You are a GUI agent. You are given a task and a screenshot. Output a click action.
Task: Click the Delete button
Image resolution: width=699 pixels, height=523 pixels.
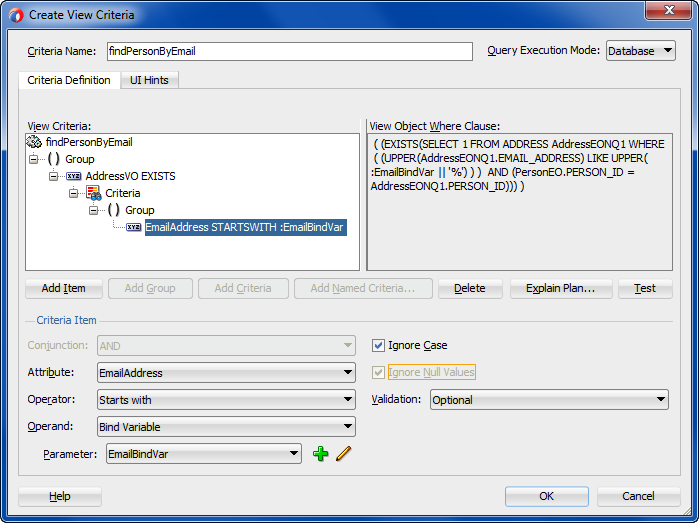470,288
